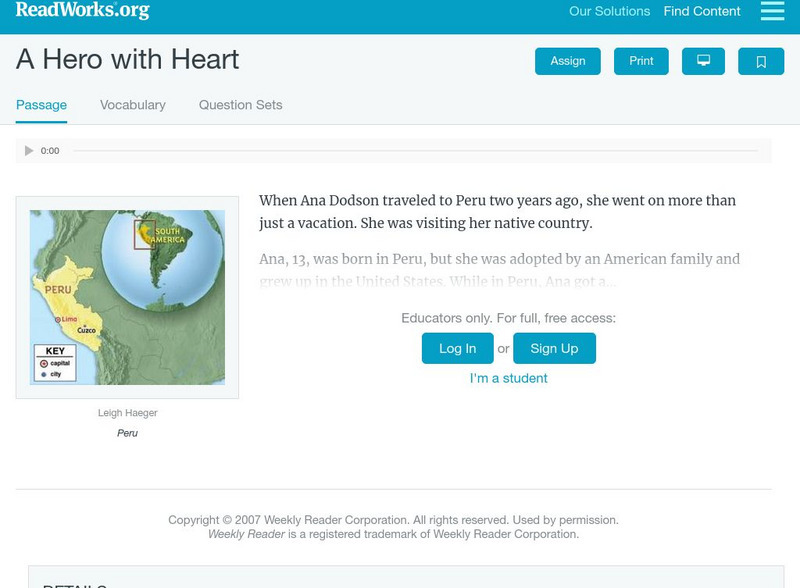Follow the I'm a student link
Image resolution: width=800 pixels, height=588 pixels.
[x=509, y=378]
